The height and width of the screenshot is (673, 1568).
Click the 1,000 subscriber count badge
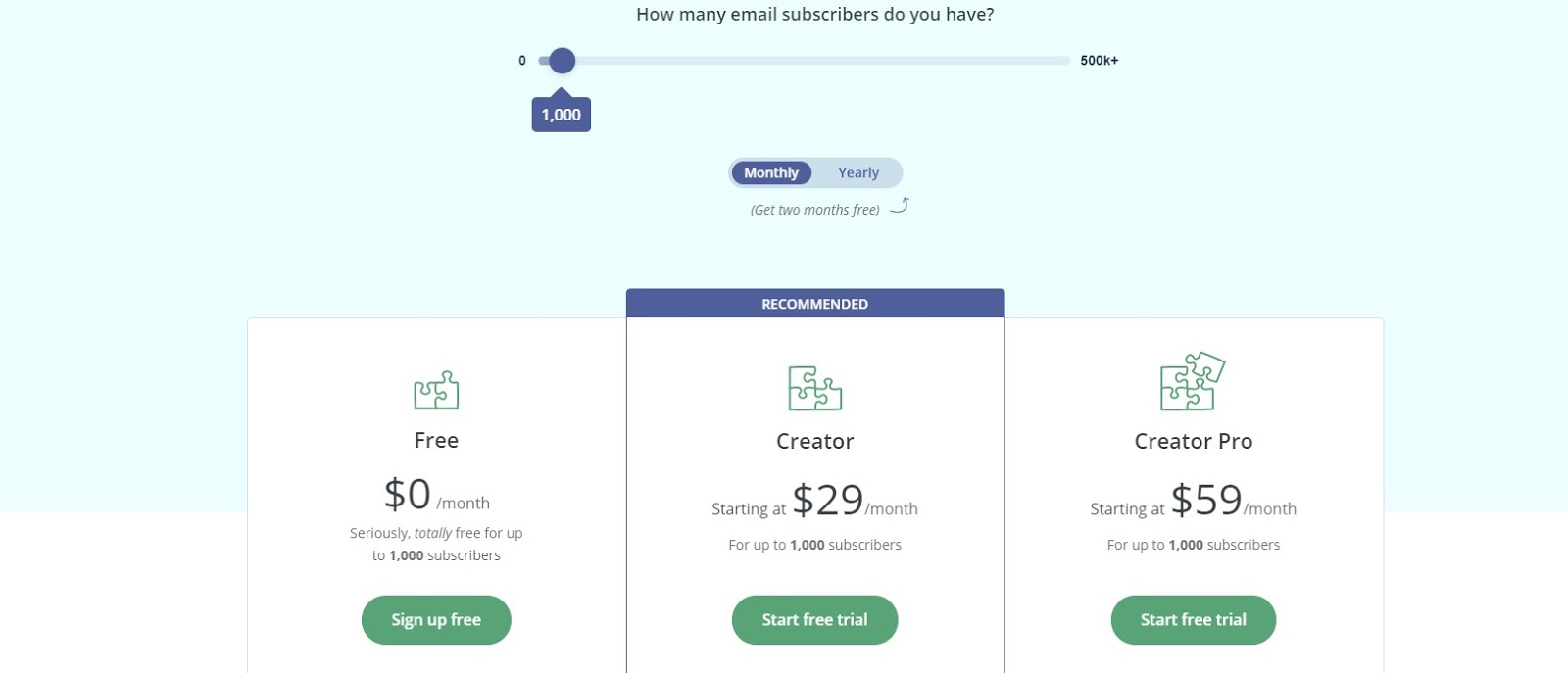pyautogui.click(x=561, y=113)
